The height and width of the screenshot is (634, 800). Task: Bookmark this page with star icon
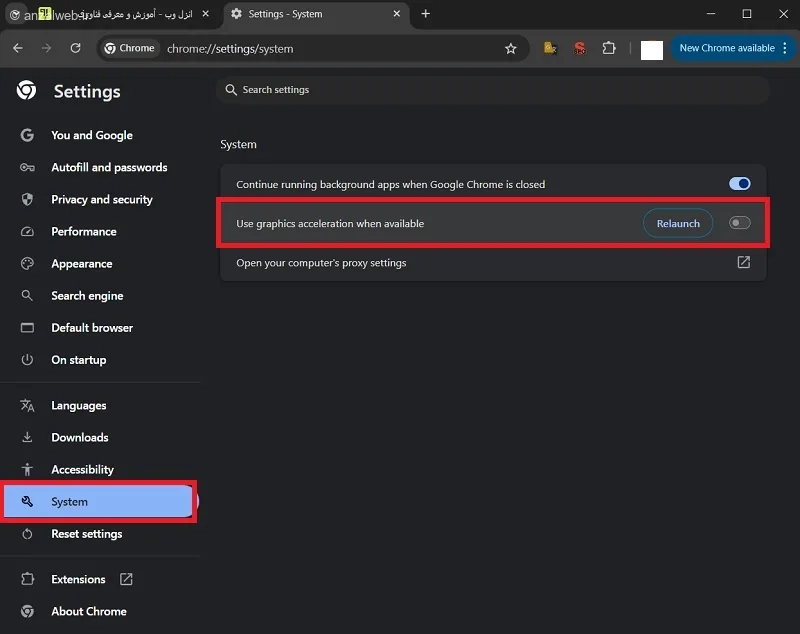510,48
